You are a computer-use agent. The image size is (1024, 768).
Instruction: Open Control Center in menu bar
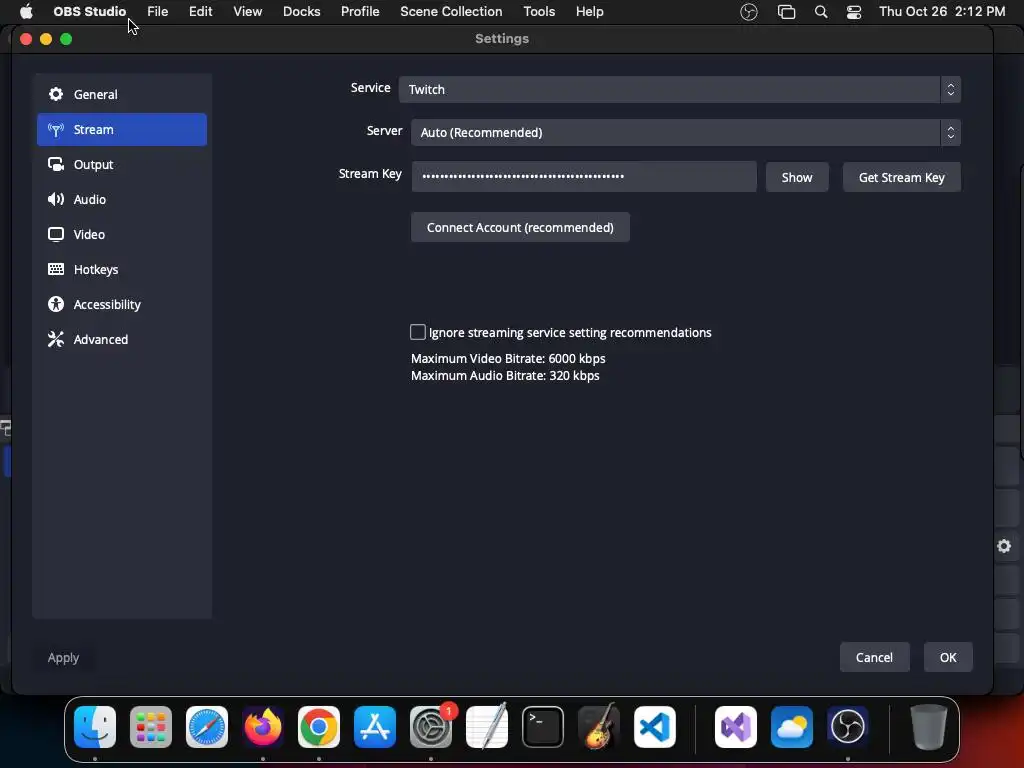[854, 12]
